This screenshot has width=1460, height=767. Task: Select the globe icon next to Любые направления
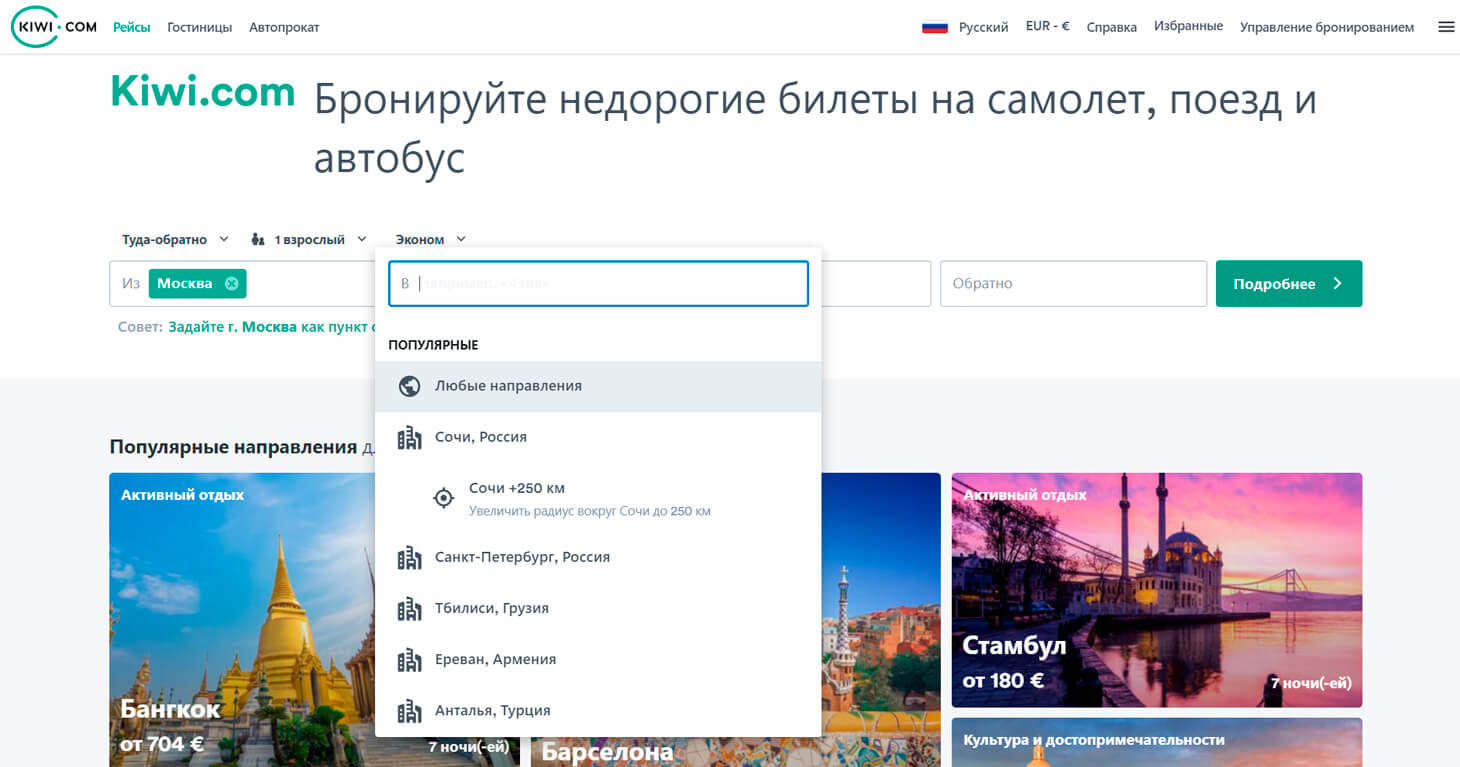click(x=409, y=385)
